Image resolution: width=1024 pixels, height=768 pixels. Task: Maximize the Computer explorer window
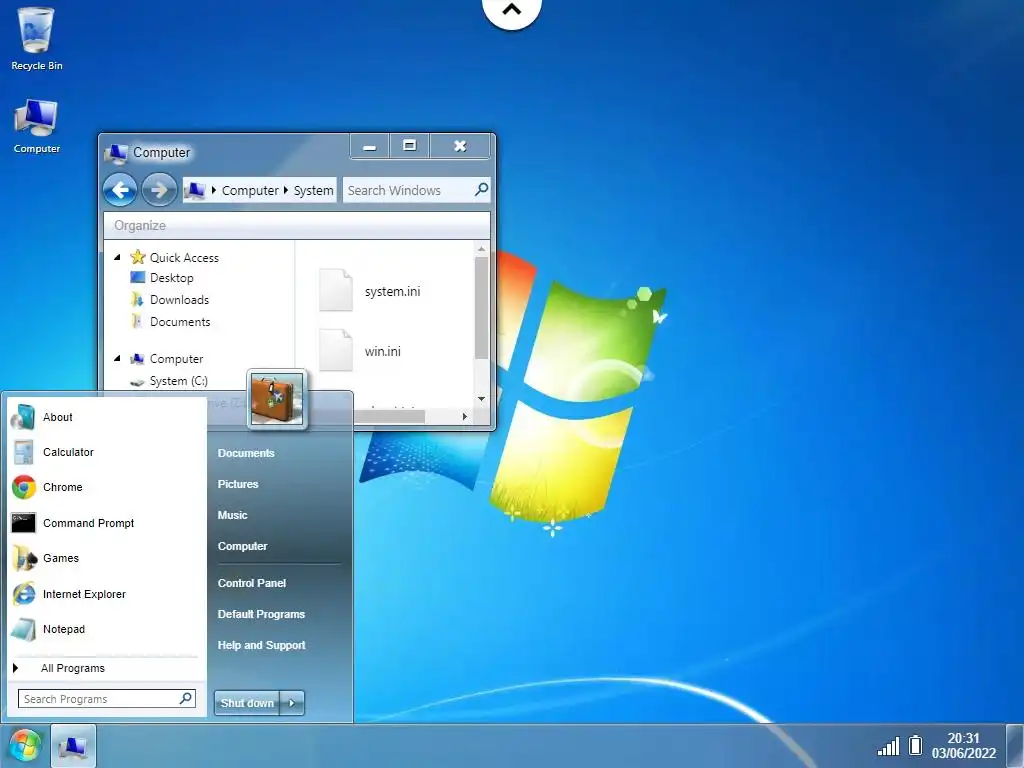tap(409, 146)
